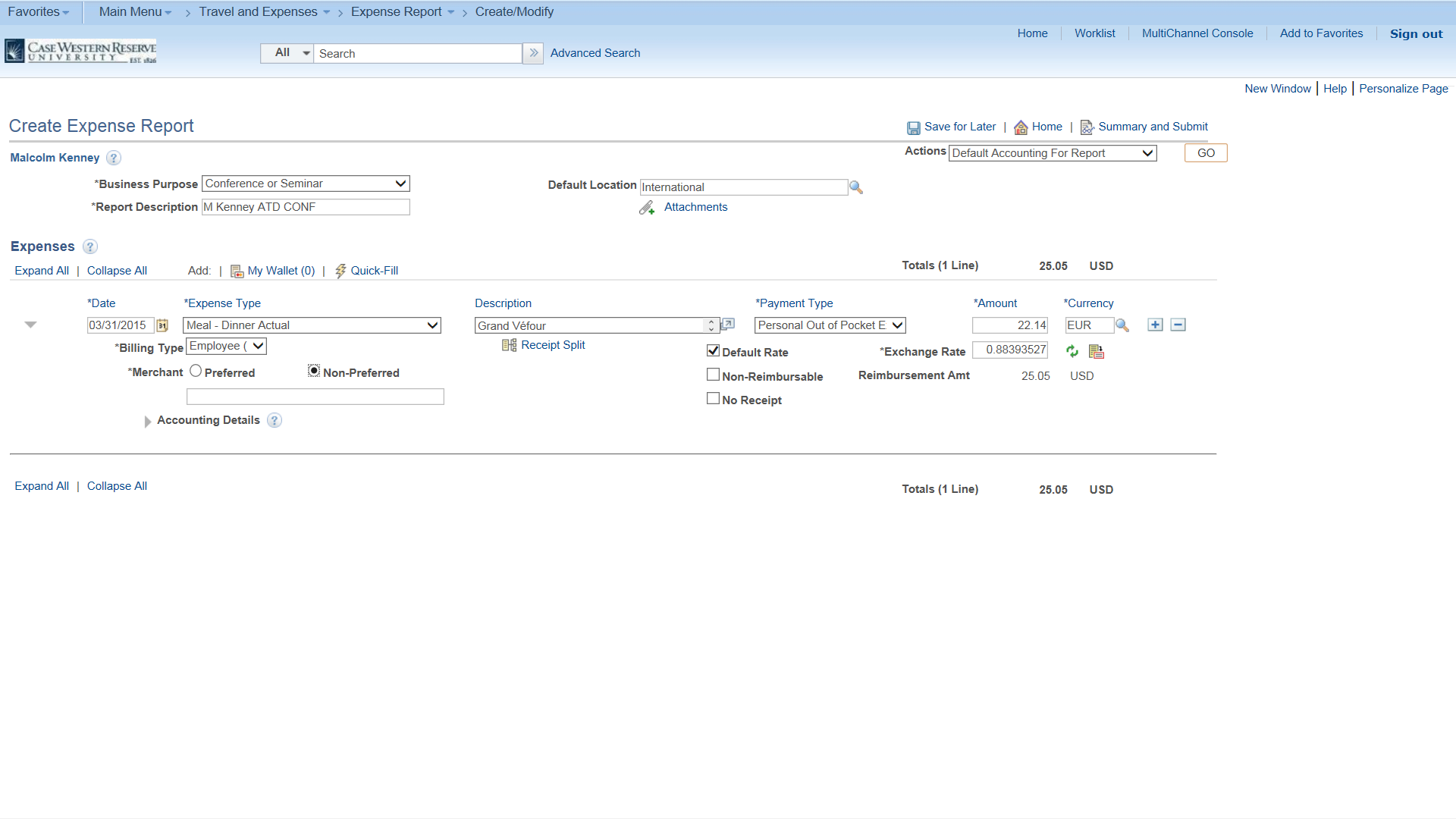Open the Expense Type dropdown
Viewport: 1456px width, 819px height.
312,325
